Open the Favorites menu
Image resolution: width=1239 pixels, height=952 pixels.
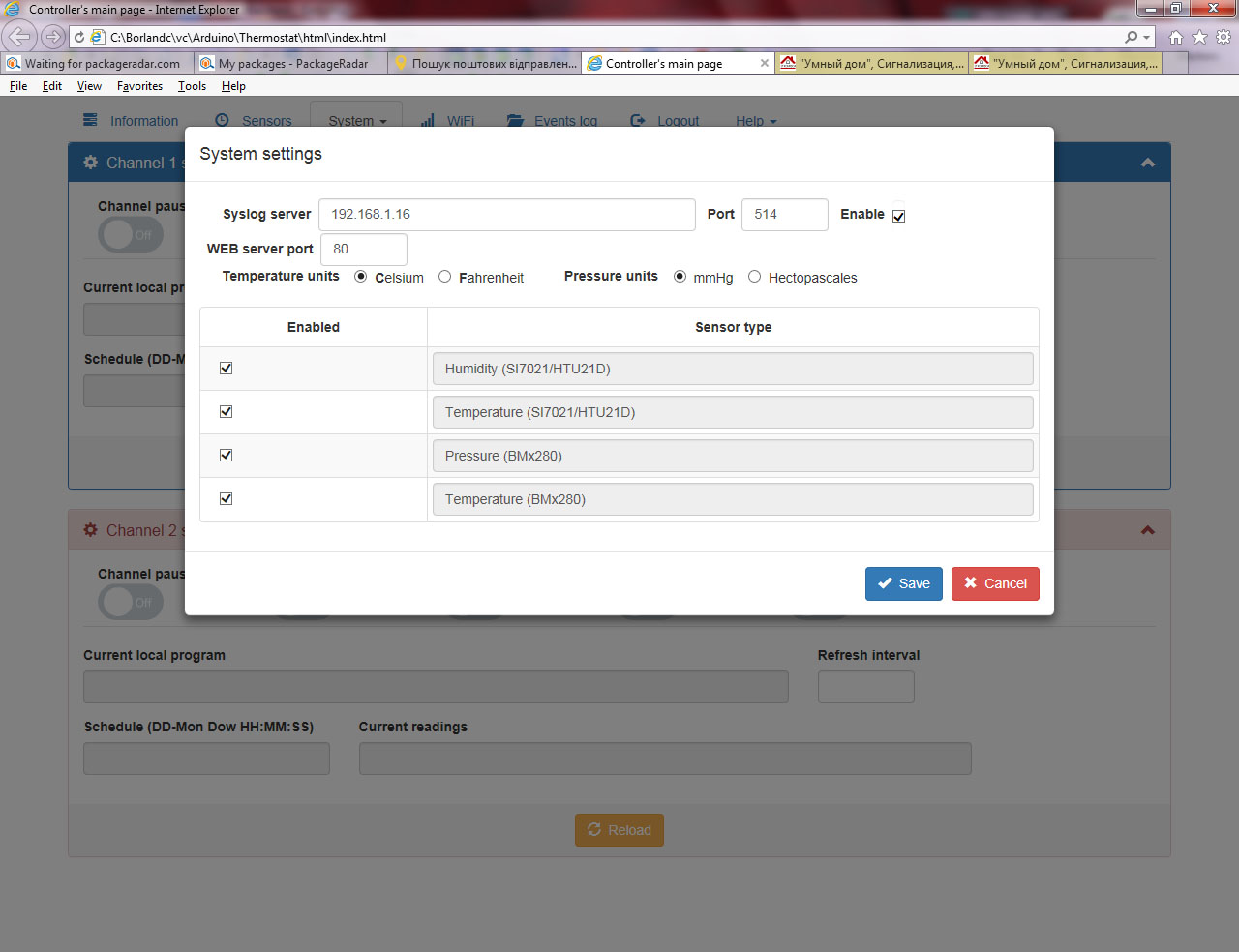point(139,86)
